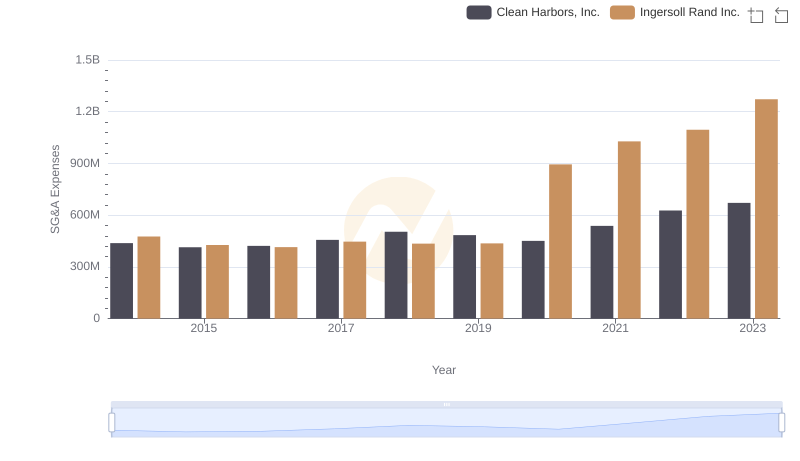Click the Clean Harbors bar for 2014

[121, 281]
